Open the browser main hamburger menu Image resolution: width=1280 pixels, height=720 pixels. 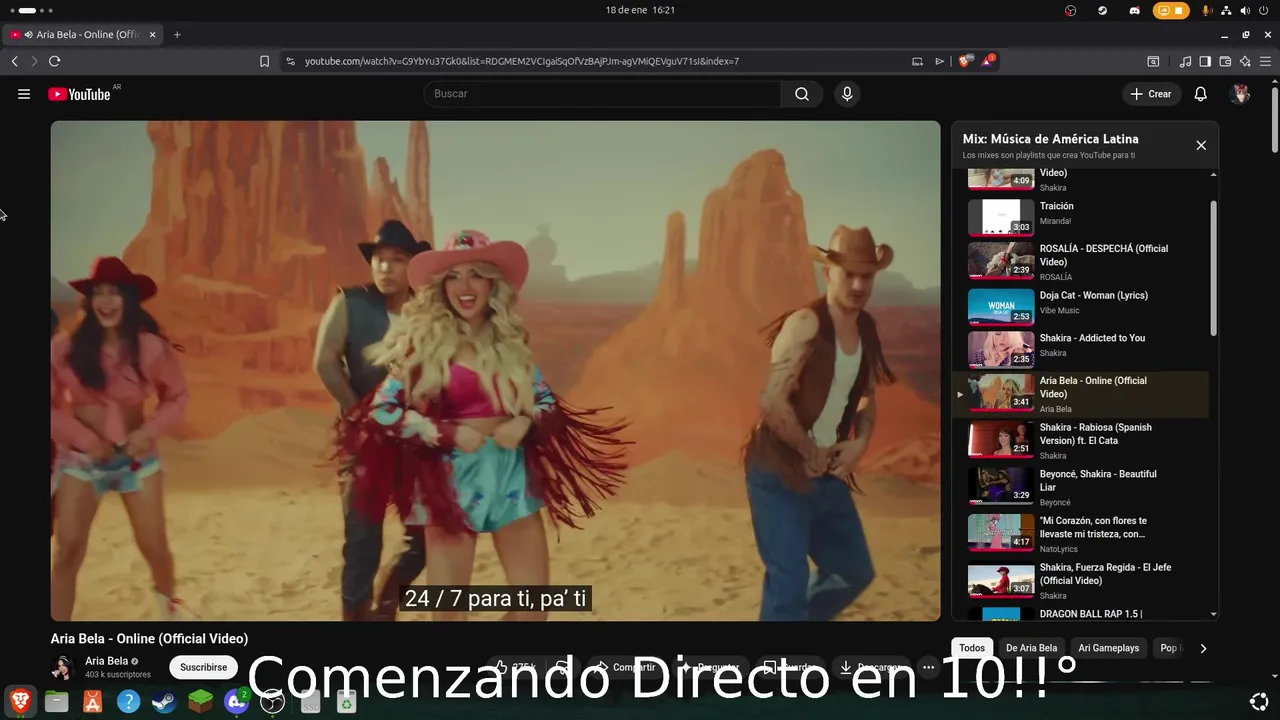pyautogui.click(x=1265, y=61)
